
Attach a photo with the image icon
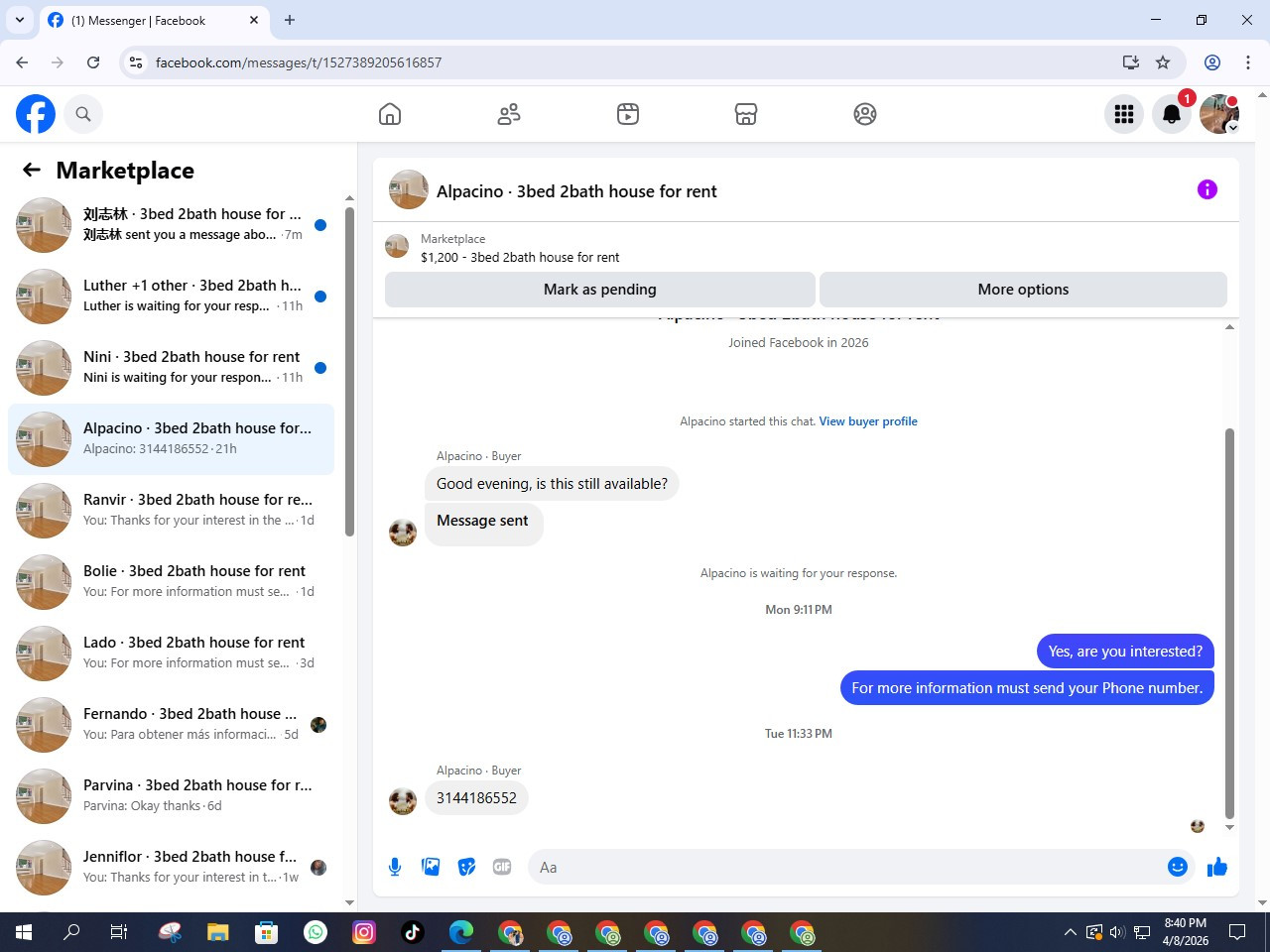click(431, 867)
